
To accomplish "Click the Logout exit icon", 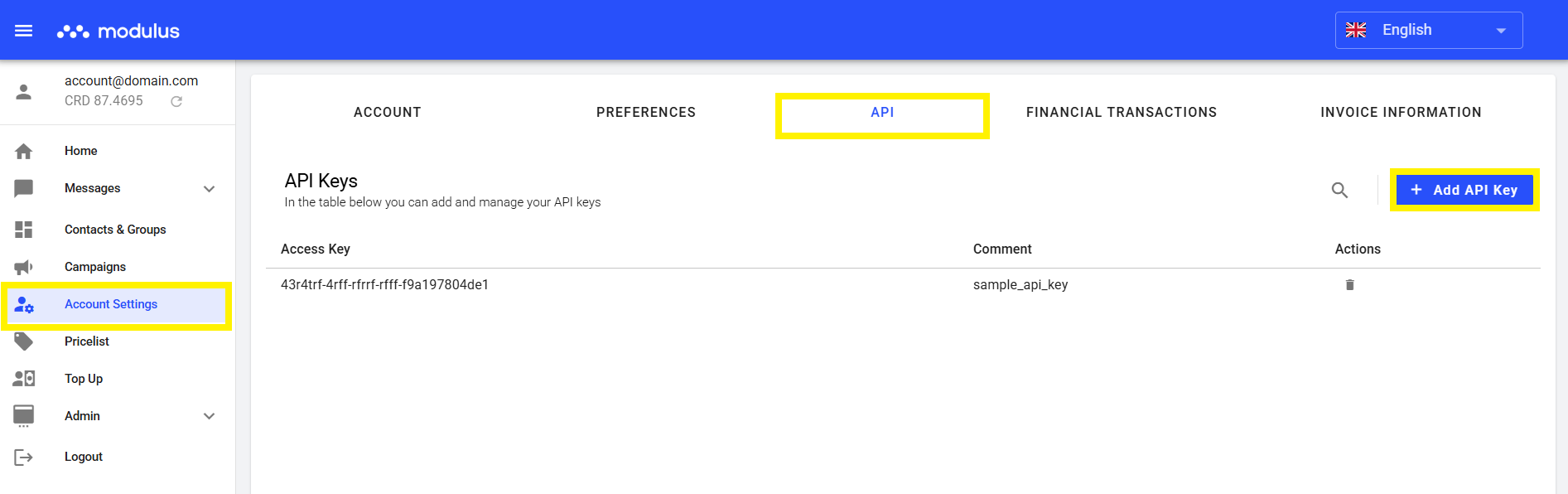I will pos(24,457).
